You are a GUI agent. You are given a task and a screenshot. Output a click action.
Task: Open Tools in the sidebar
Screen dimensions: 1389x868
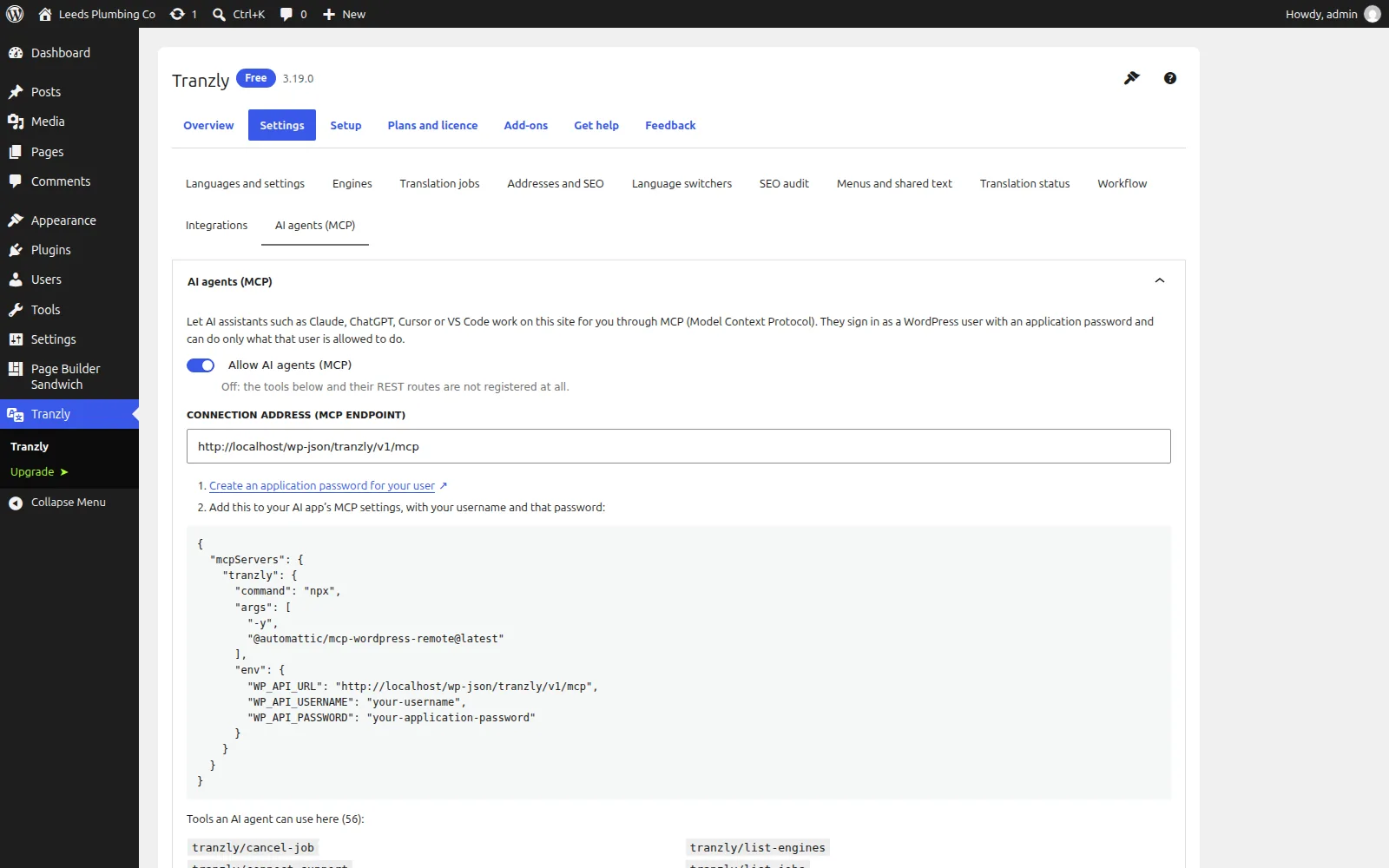coord(69,310)
